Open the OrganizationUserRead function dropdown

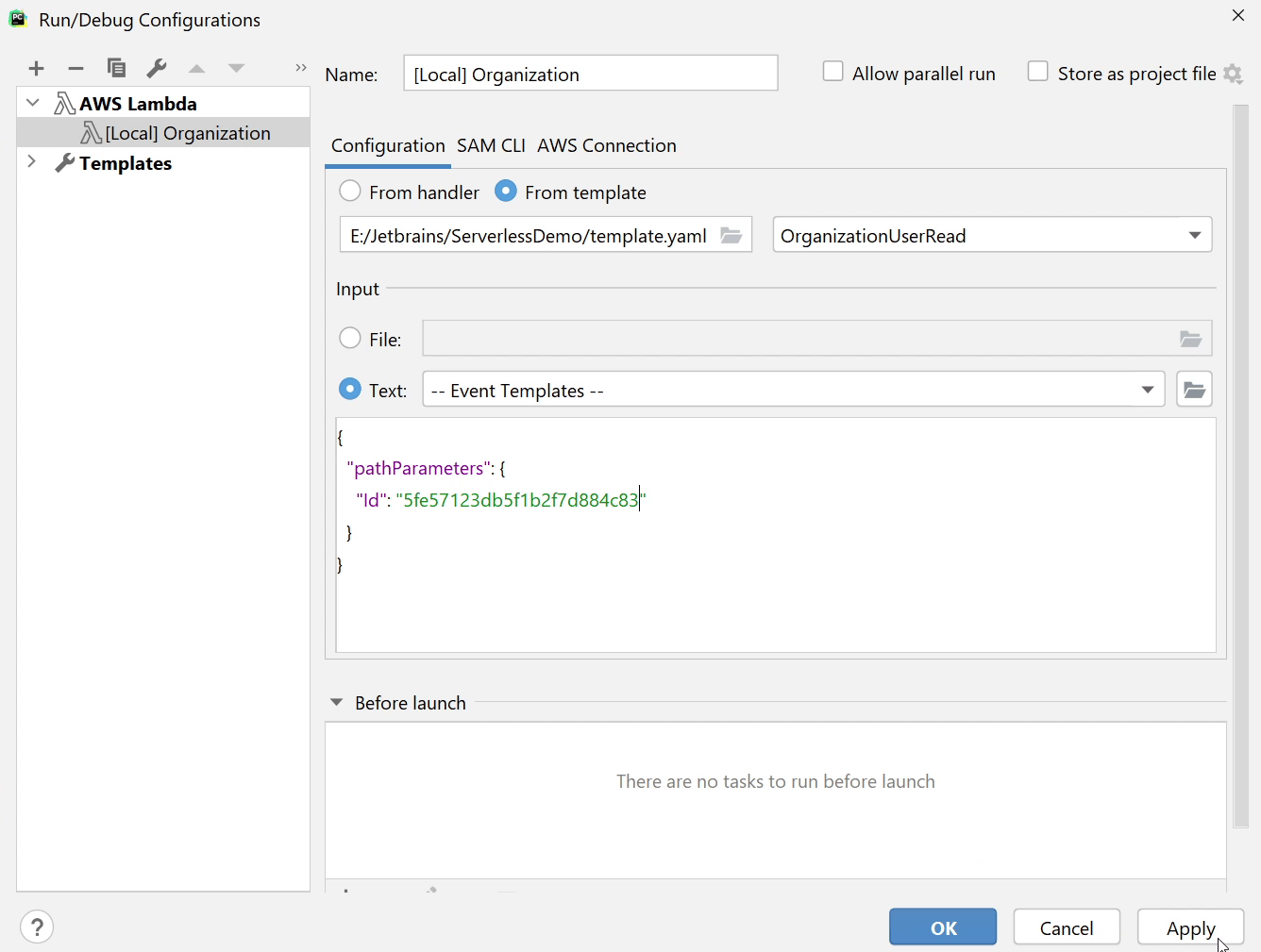click(992, 236)
